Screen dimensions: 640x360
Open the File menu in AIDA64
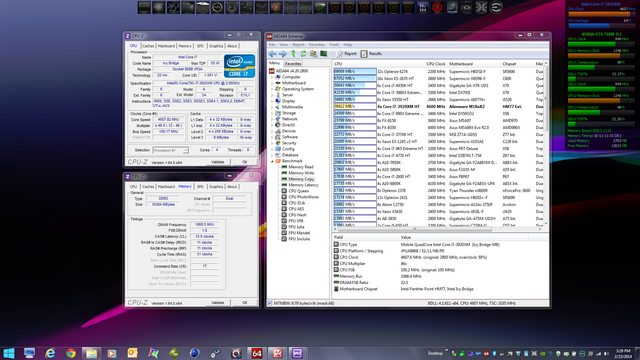pos(272,44)
